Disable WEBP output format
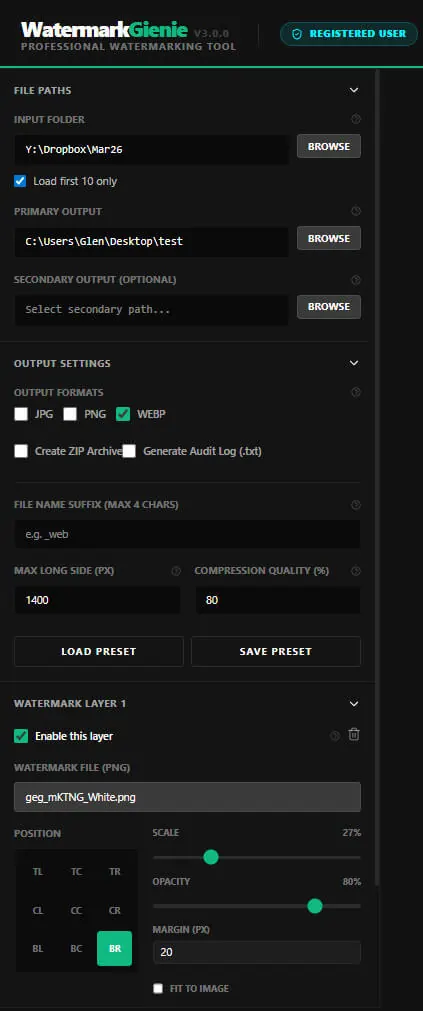This screenshot has width=423, height=1011. [x=123, y=414]
